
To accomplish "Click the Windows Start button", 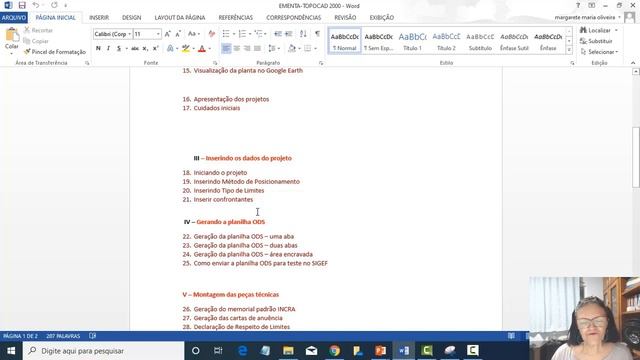I will [x=11, y=351].
